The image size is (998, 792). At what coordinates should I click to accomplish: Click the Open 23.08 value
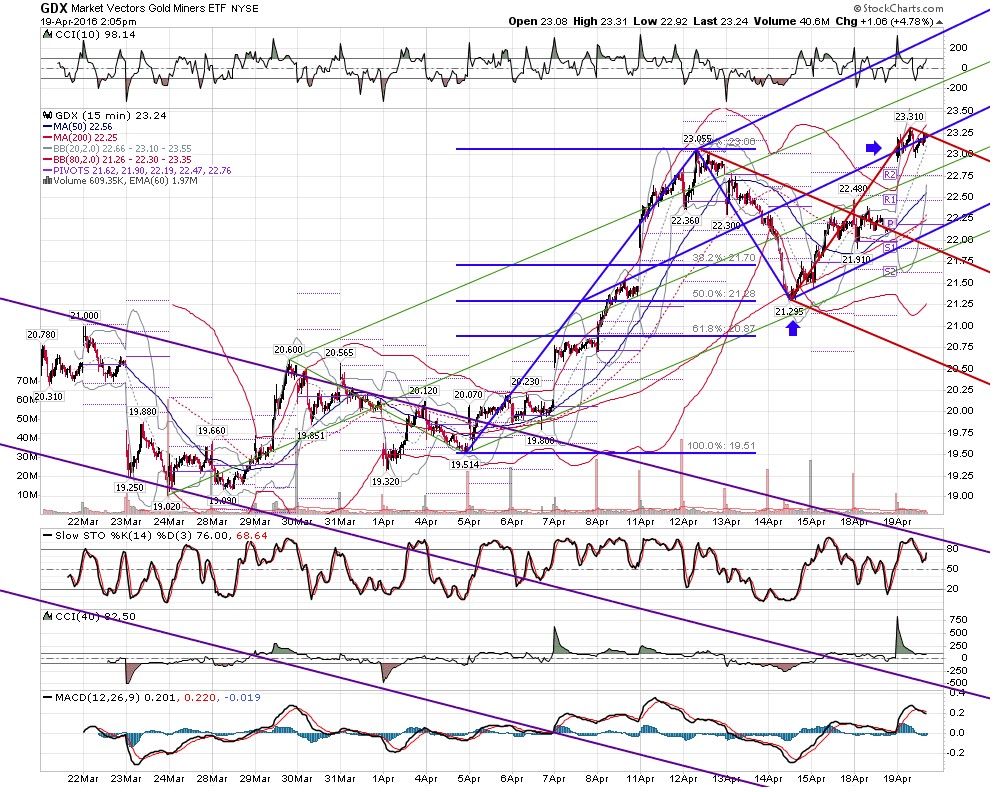[x=538, y=21]
